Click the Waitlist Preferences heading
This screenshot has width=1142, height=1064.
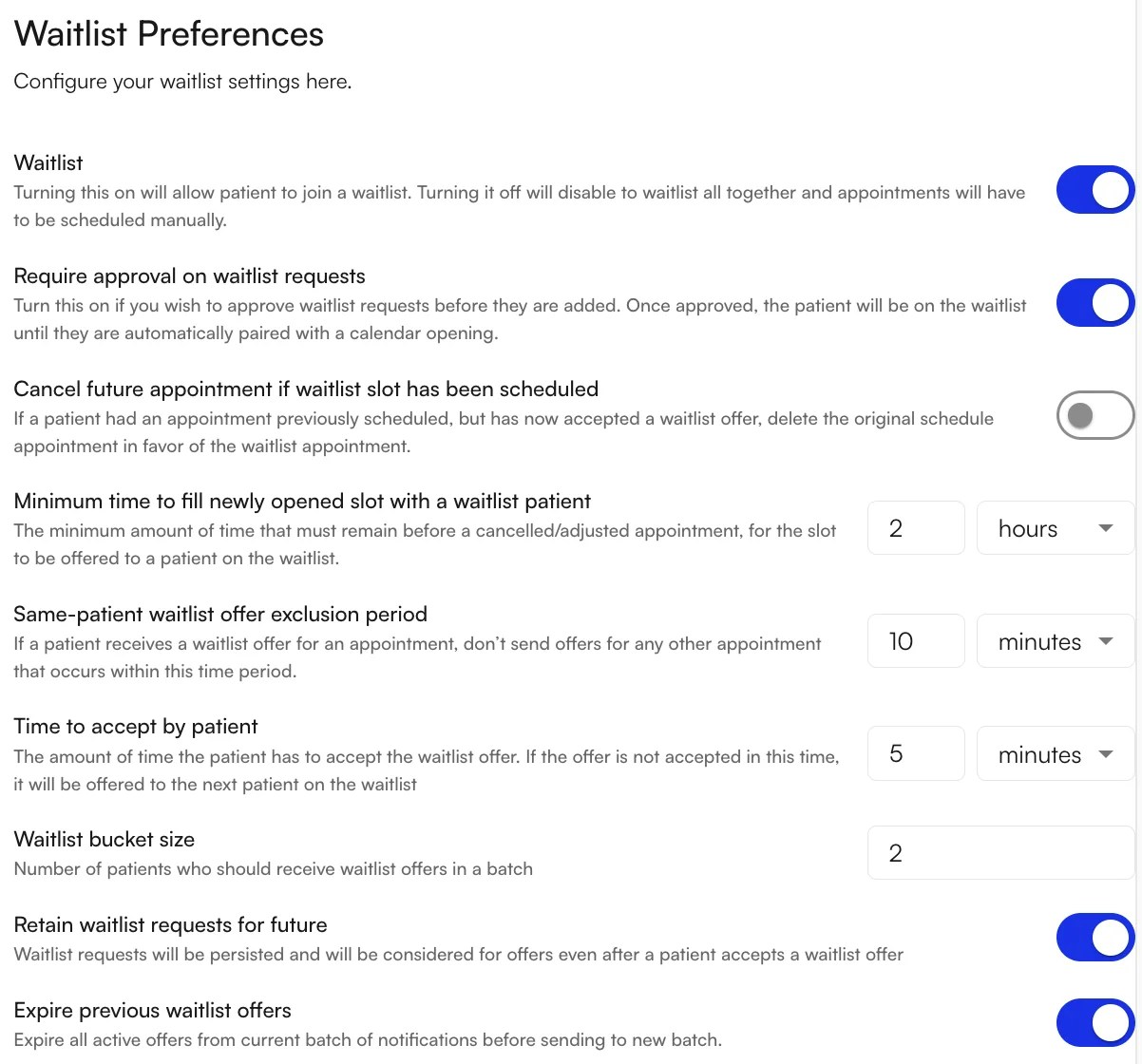coord(168,33)
